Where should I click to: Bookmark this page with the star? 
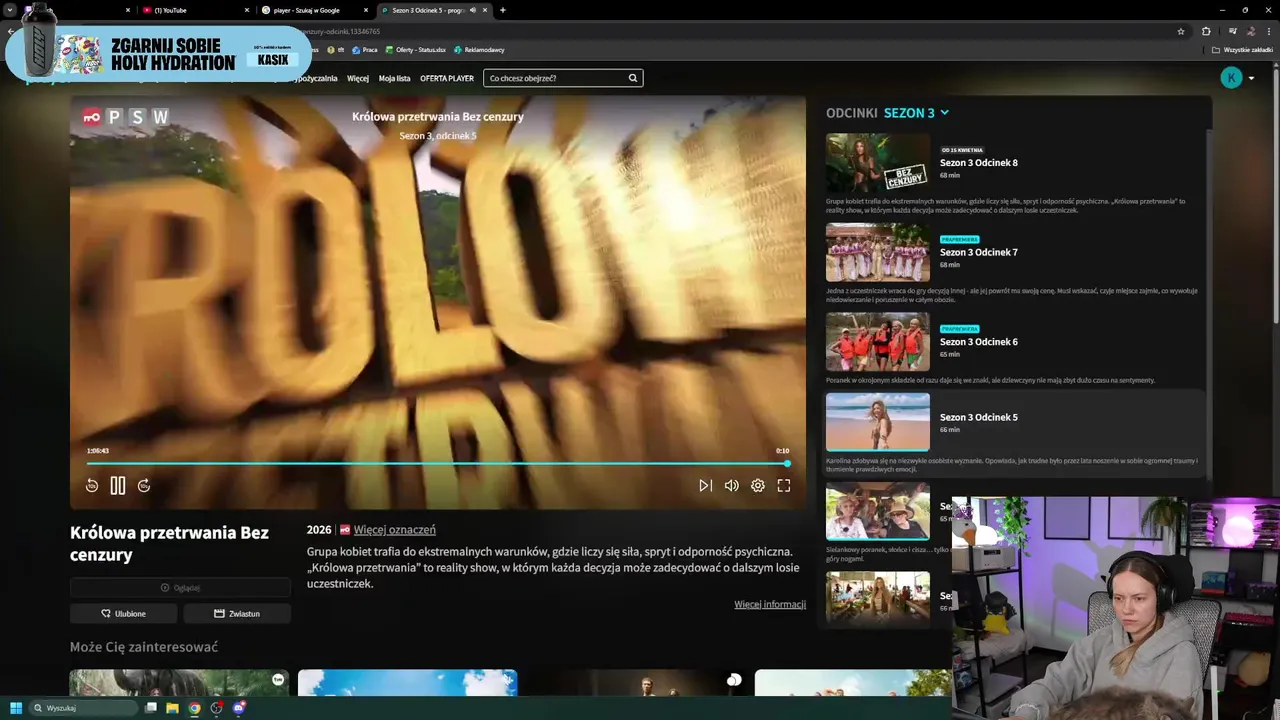click(x=1181, y=31)
